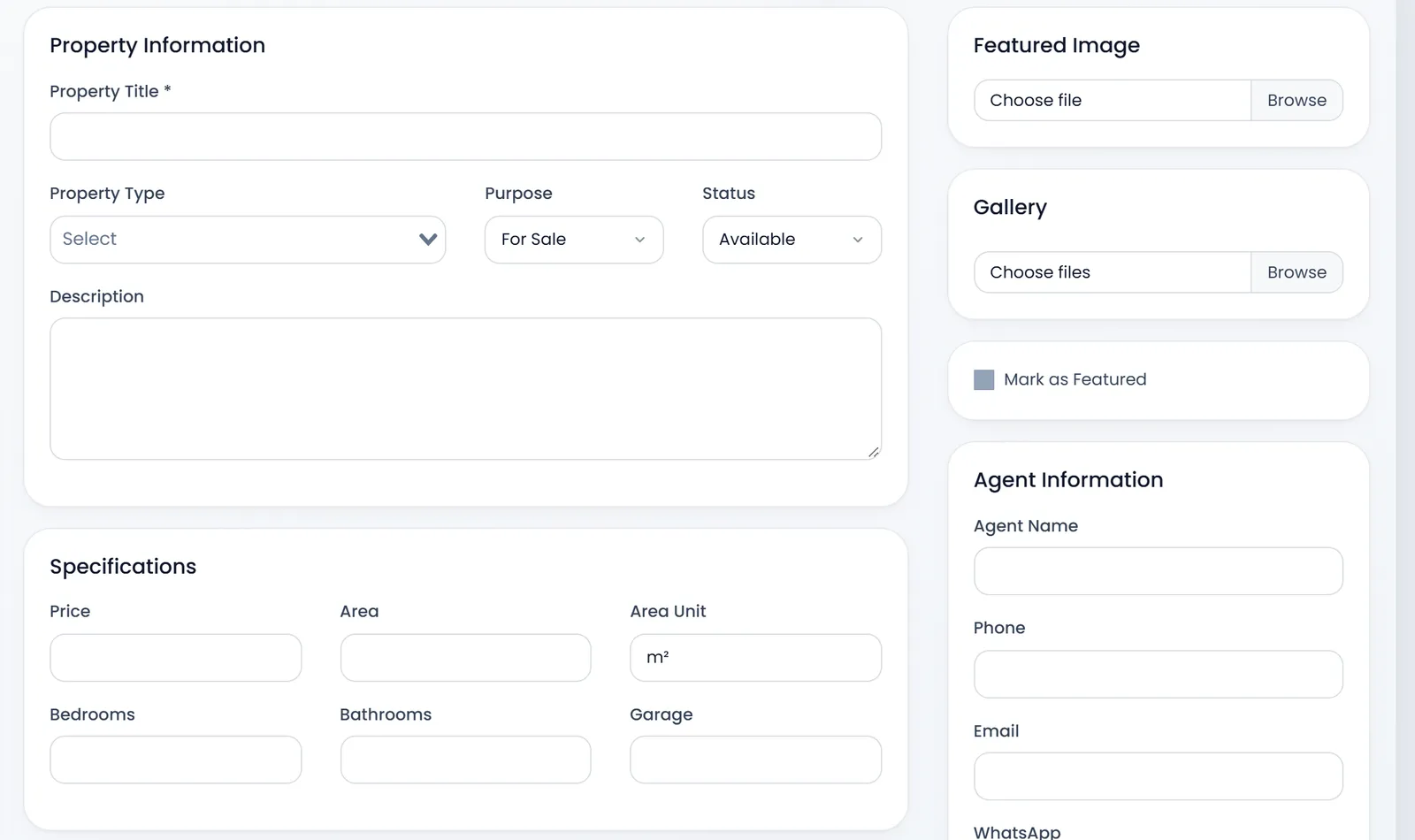Click the Specifications heading

(123, 567)
